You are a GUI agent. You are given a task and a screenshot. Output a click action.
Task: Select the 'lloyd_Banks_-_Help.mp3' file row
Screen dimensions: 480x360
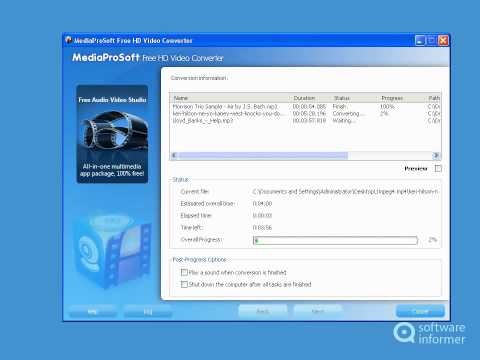click(305, 121)
